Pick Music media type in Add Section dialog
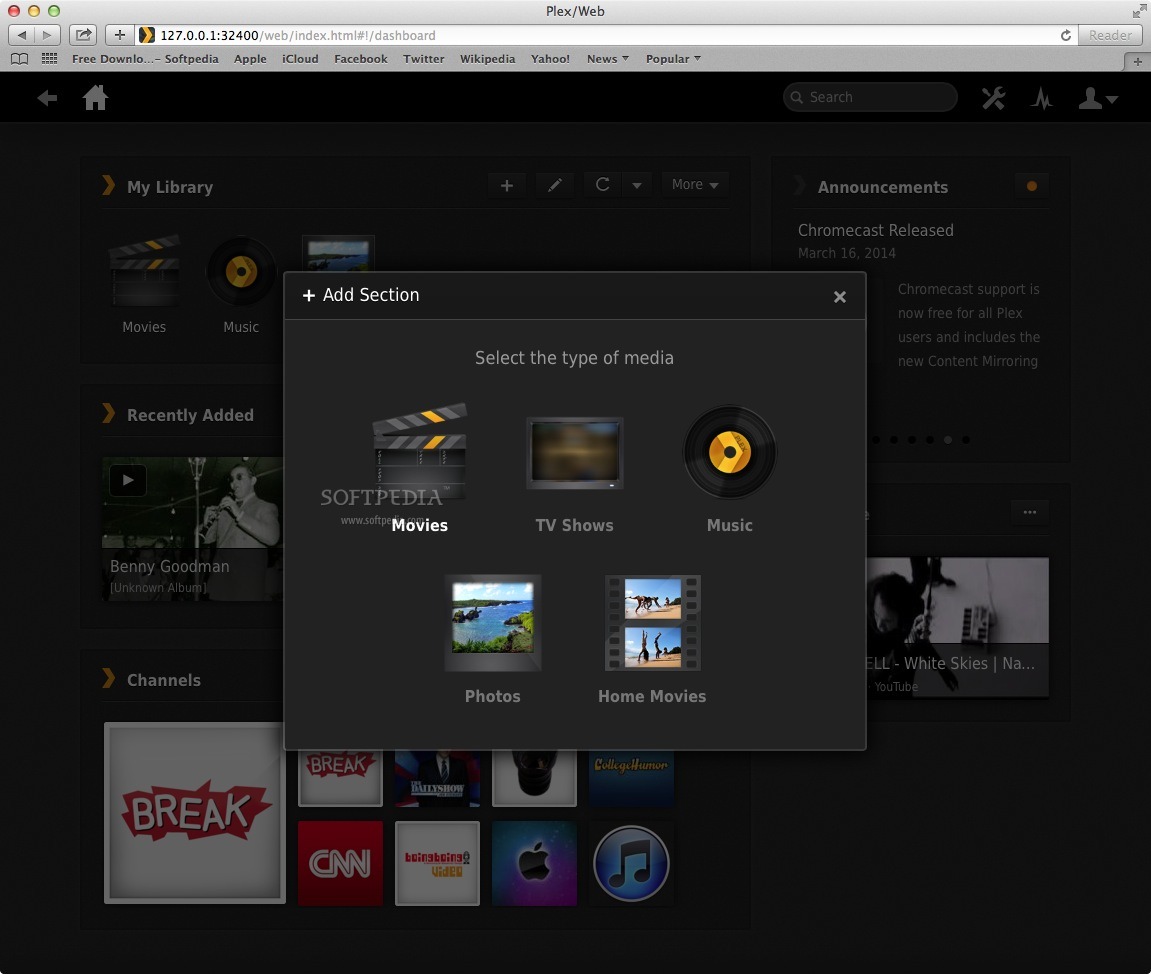Screen dimensions: 1151x974 pos(730,470)
